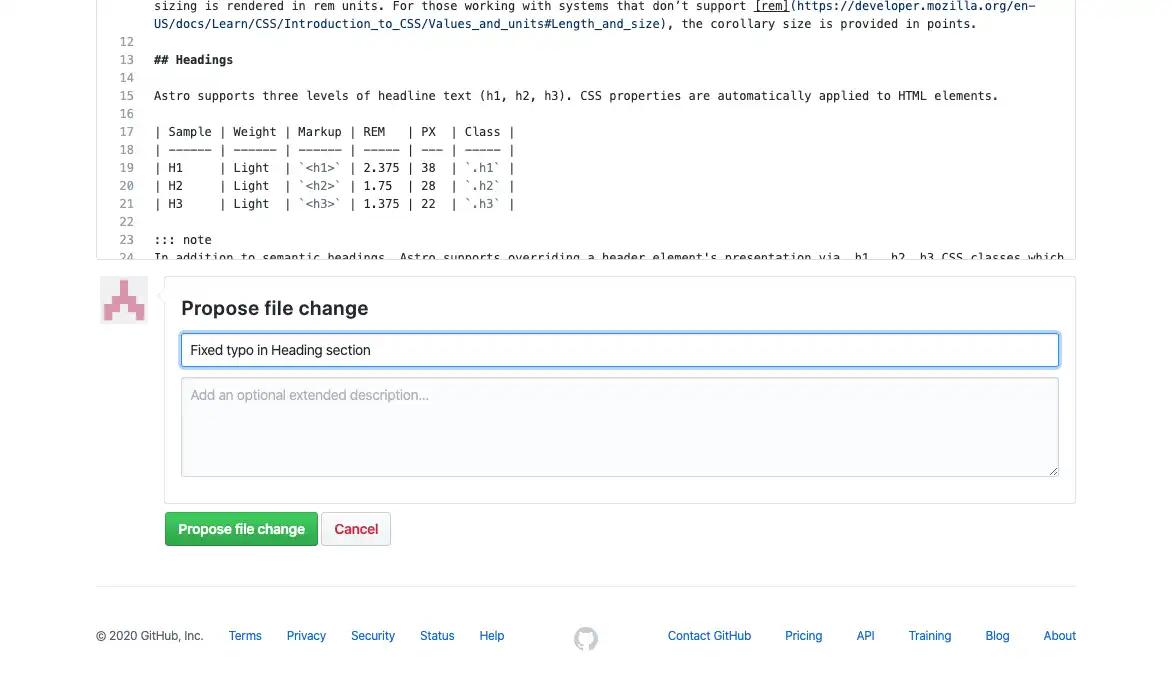This screenshot has height=698, width=1172.
Task: Check GitHub Status via footer link
Action: click(436, 635)
